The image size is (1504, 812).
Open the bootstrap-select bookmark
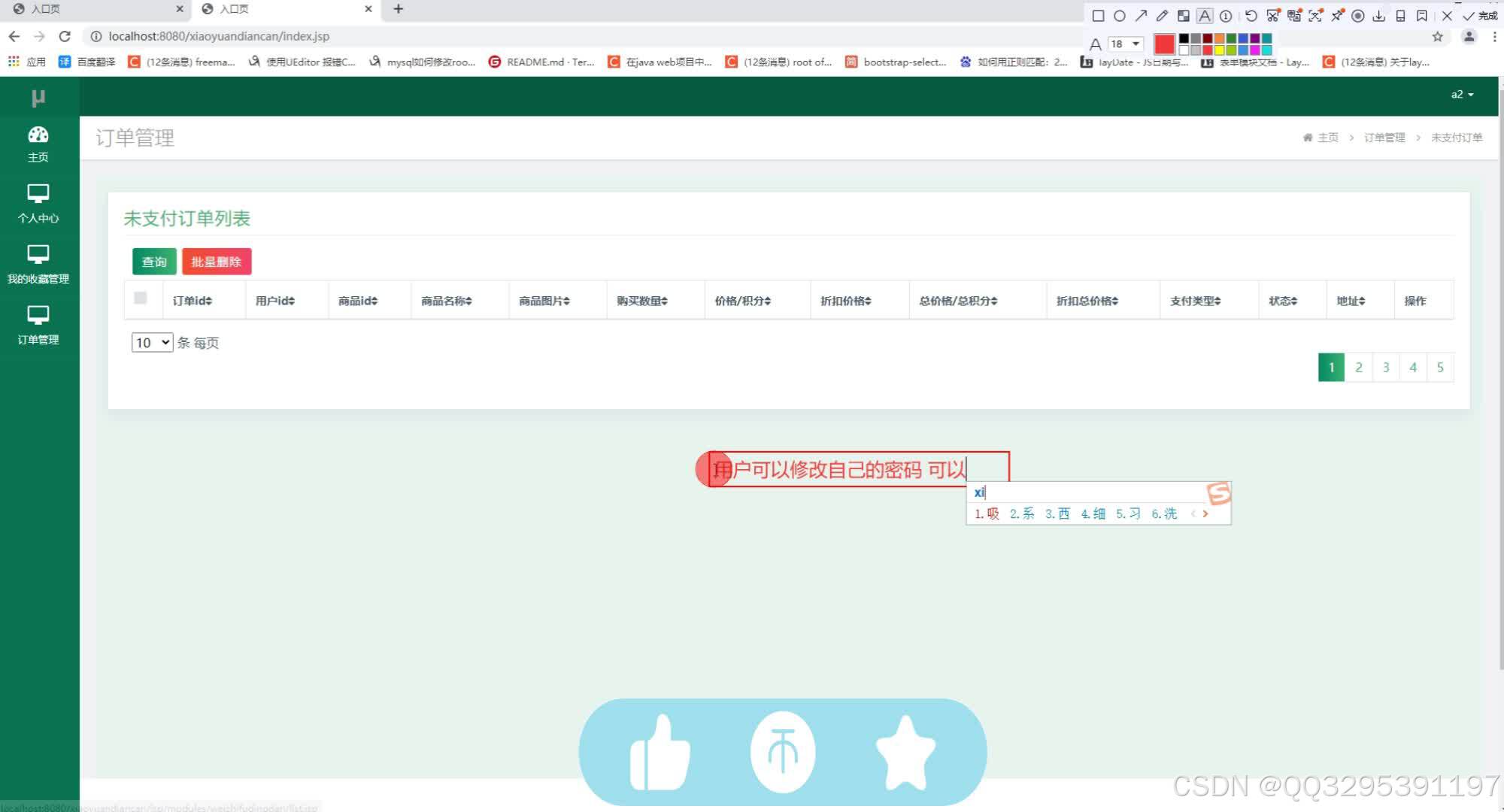coord(896,62)
